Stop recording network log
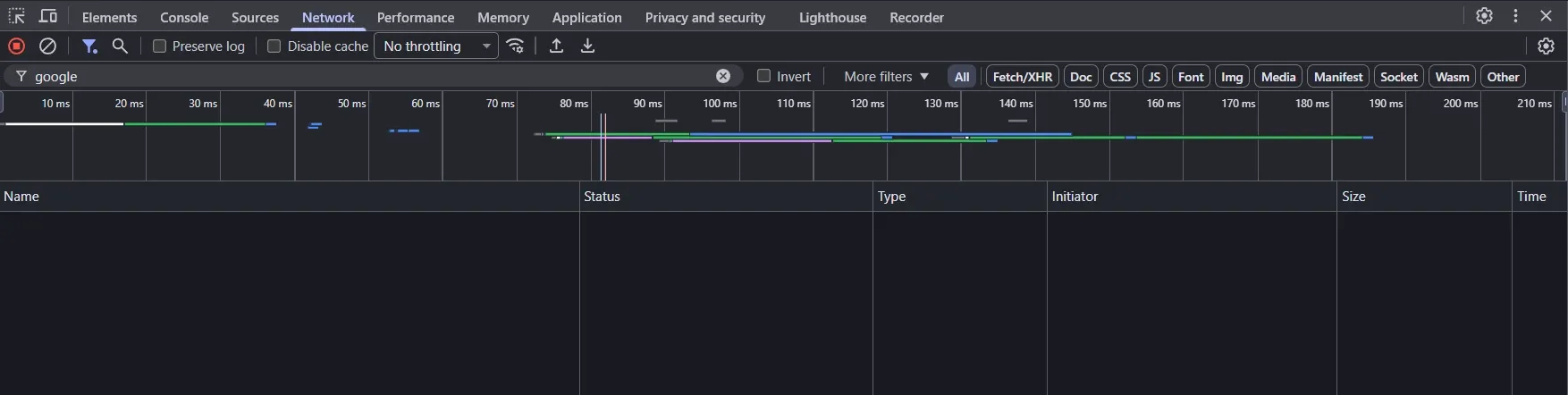1568x395 pixels. pyautogui.click(x=16, y=46)
